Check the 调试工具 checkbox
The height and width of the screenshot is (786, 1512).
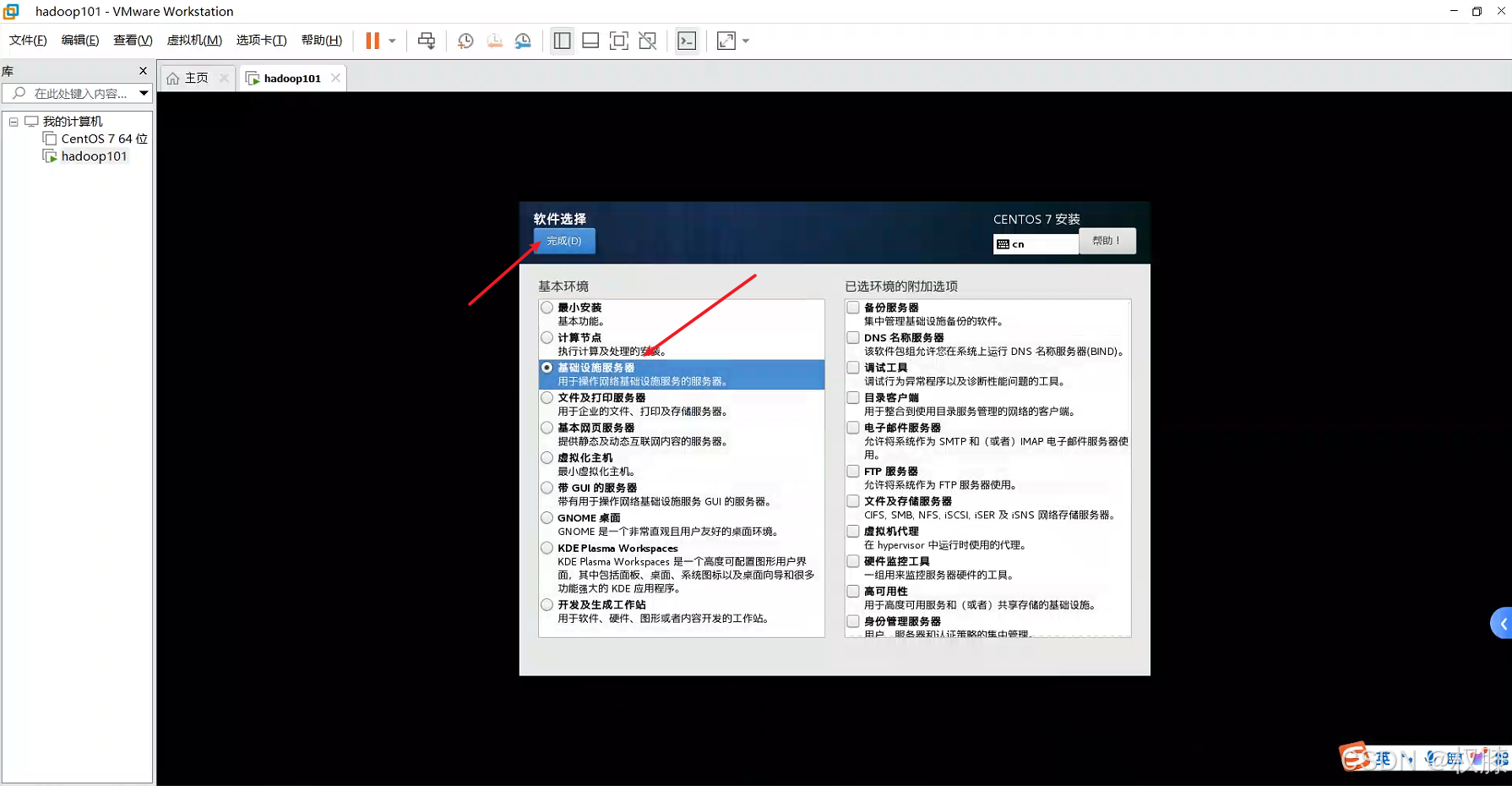tap(853, 368)
